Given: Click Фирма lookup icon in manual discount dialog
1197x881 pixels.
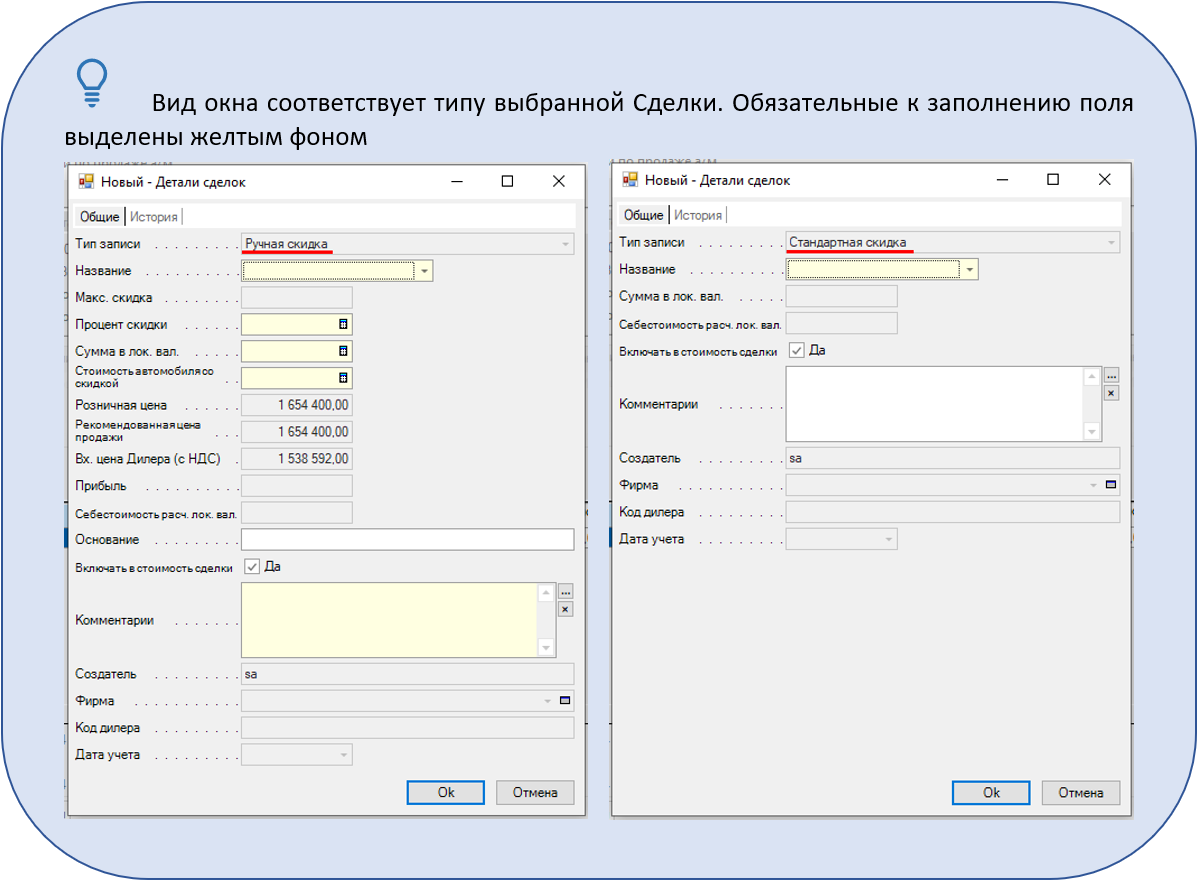Looking at the screenshot, I should tap(565, 701).
